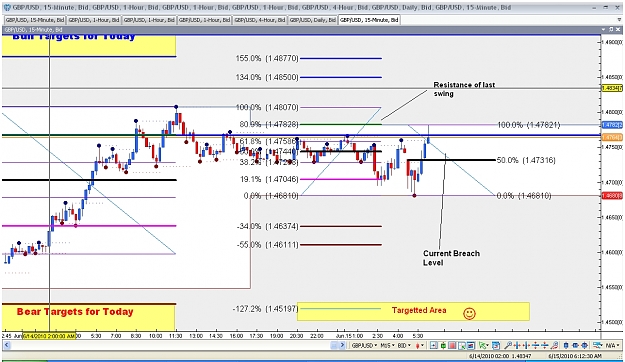Viewport: 625px width, 362px height.
Task: Click the application icon in the title bar
Action: coord(7,7)
